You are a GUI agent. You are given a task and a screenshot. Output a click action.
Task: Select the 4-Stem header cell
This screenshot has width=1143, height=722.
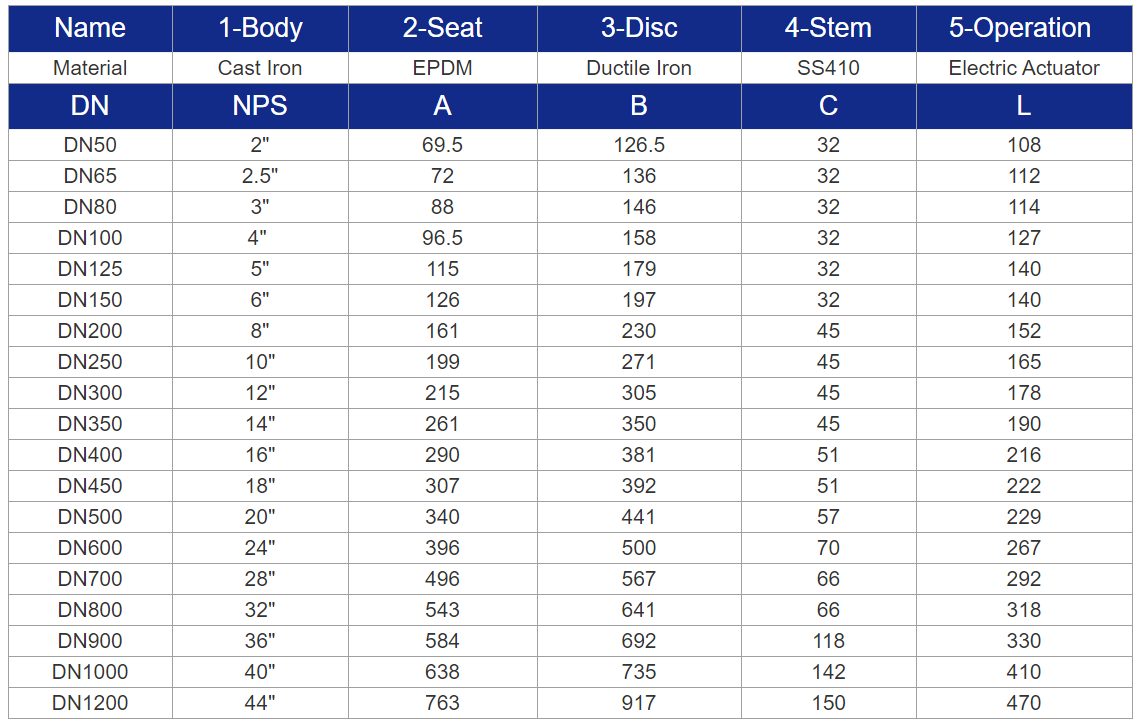coord(828,28)
